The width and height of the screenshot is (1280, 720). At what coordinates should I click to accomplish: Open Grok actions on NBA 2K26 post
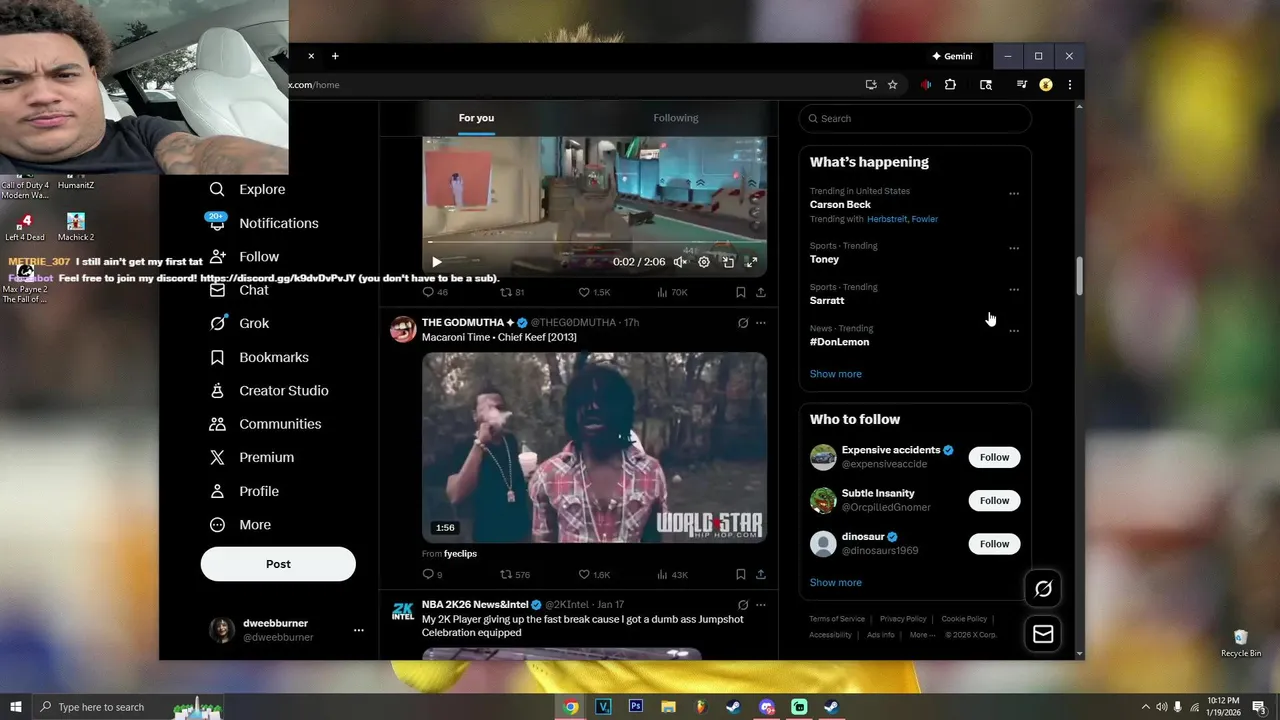[742, 605]
